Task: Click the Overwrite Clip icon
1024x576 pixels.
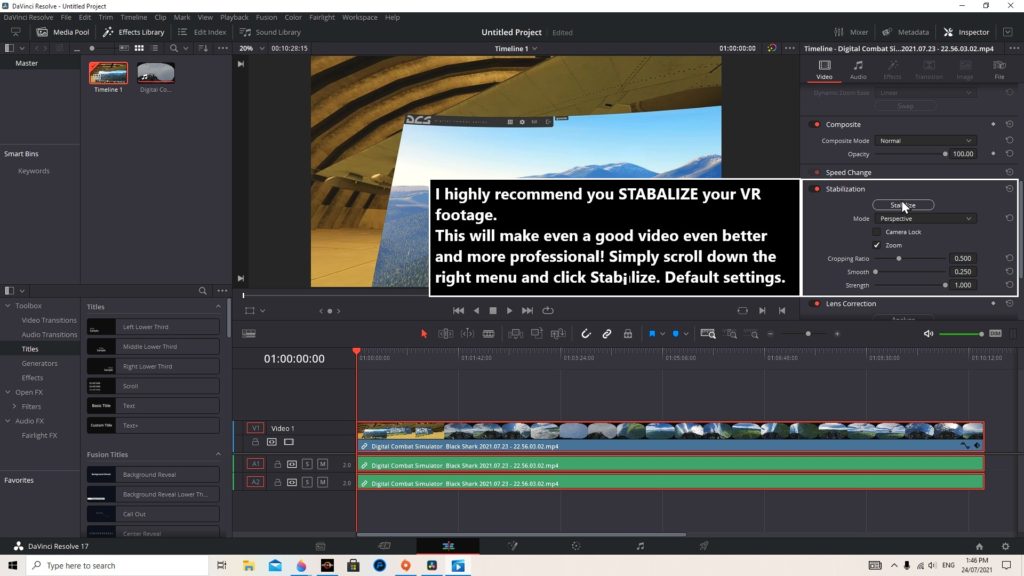Action: tap(537, 334)
